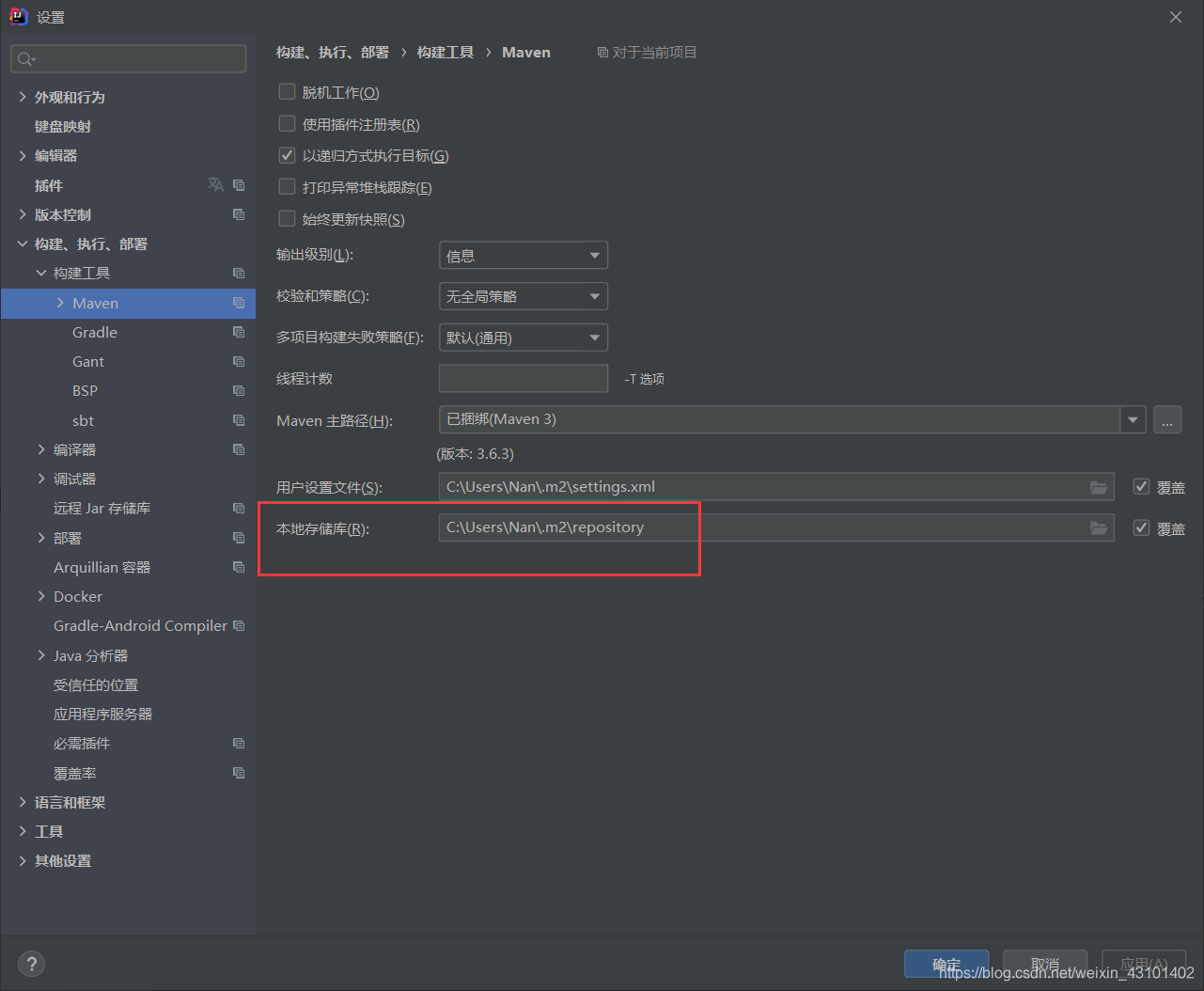Image resolution: width=1204 pixels, height=991 pixels.
Task: Select 键盘映射 in settings tree
Action: click(x=63, y=126)
